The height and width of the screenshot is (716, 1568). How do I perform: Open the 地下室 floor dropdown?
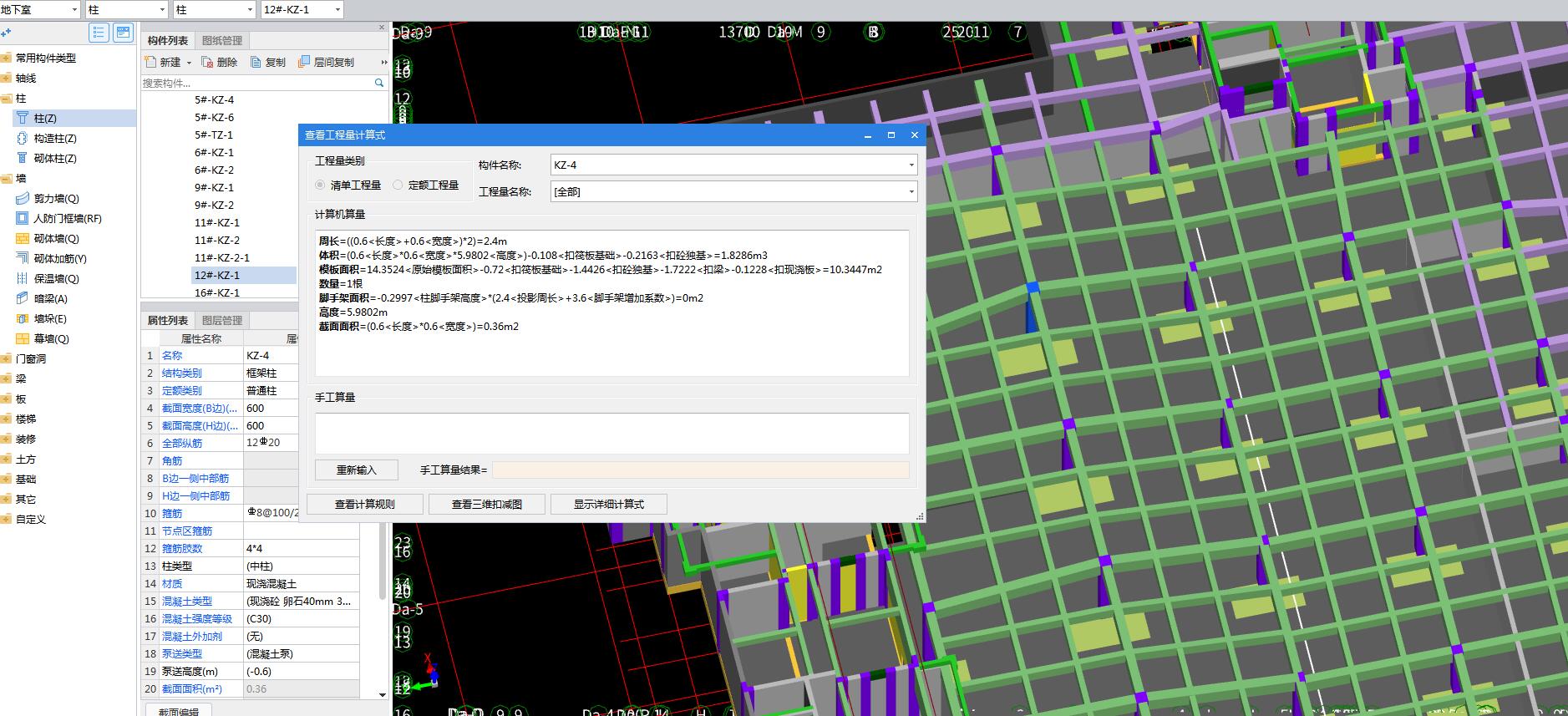click(x=75, y=10)
